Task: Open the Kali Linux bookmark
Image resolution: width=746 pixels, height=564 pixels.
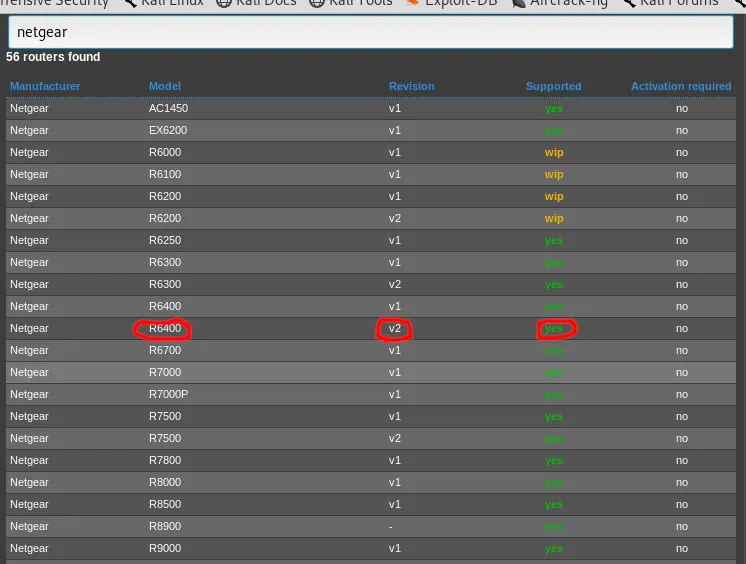Action: (165, 3)
